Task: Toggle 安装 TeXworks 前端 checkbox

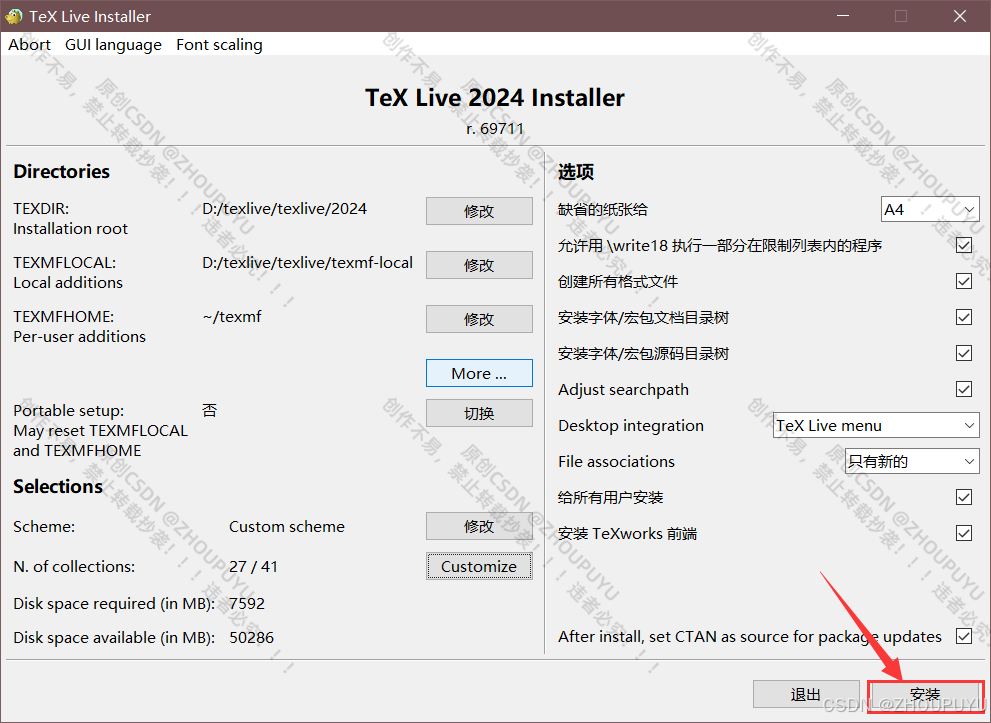Action: 964,533
